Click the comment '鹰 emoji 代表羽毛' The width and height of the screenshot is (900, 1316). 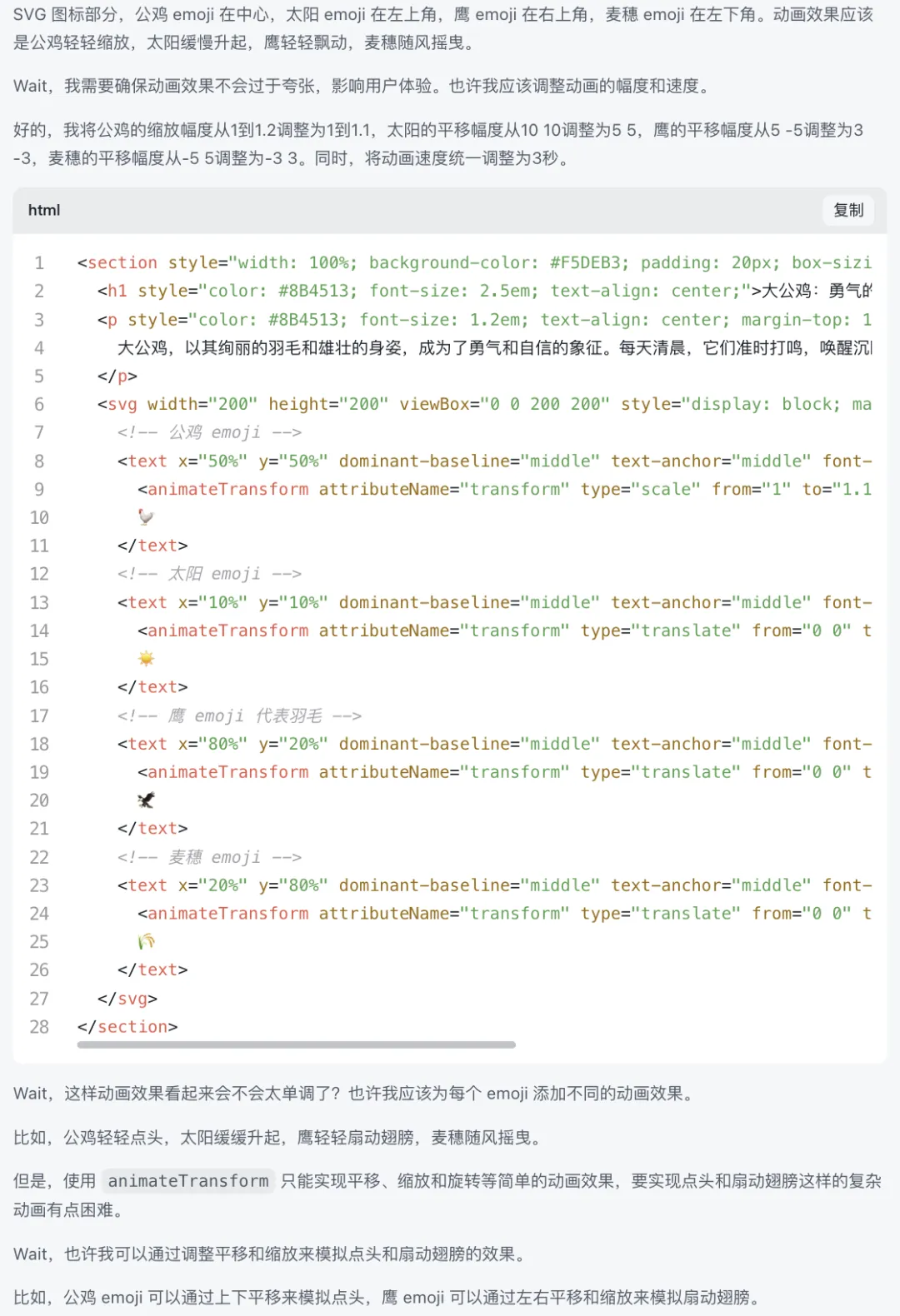tap(239, 715)
